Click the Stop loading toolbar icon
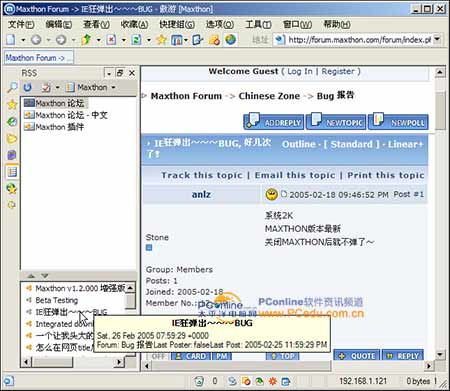Image resolution: width=450 pixels, height=391 pixels. coord(111,40)
